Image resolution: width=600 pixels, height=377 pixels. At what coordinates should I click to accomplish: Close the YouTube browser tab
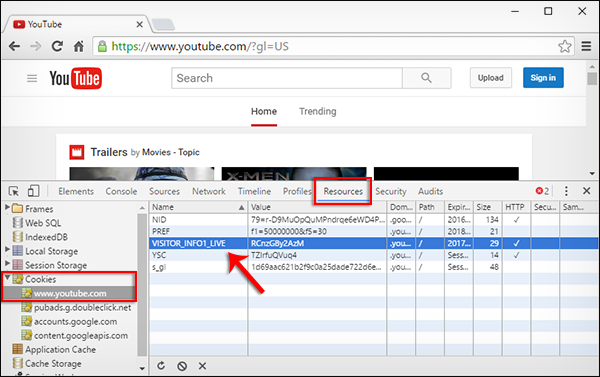(140, 24)
